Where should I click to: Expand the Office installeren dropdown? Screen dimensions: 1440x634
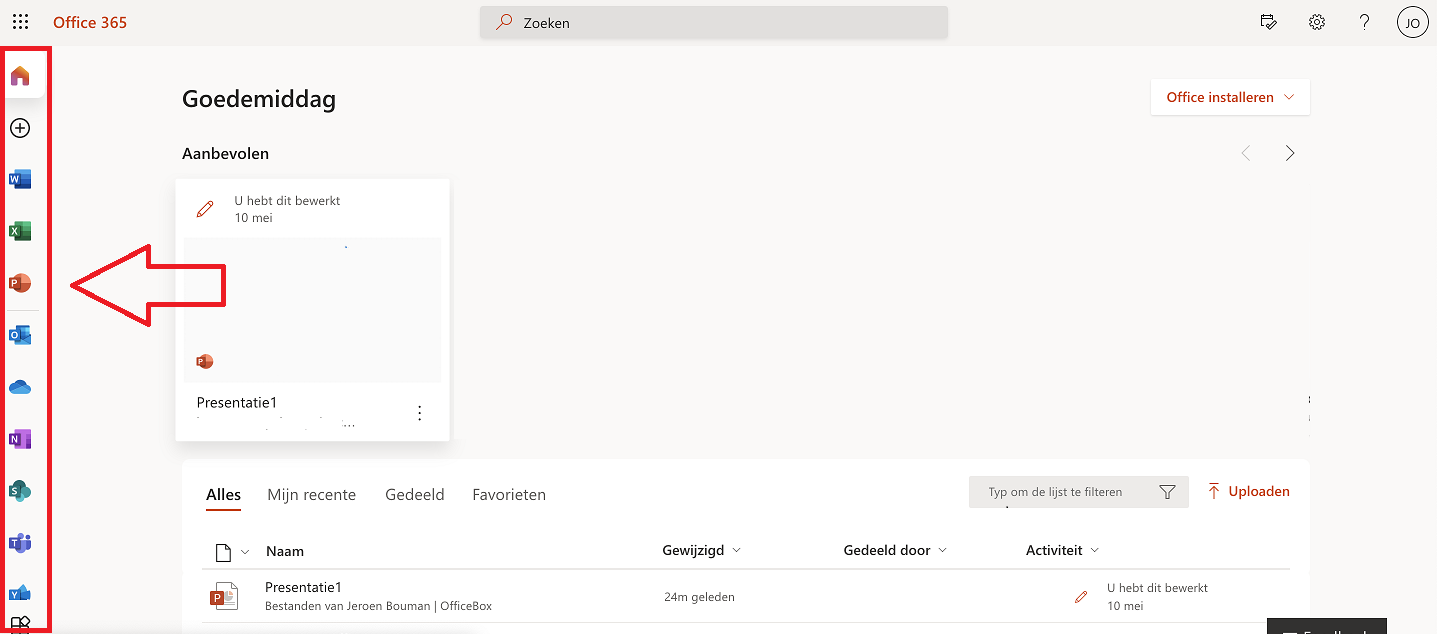coord(1230,97)
